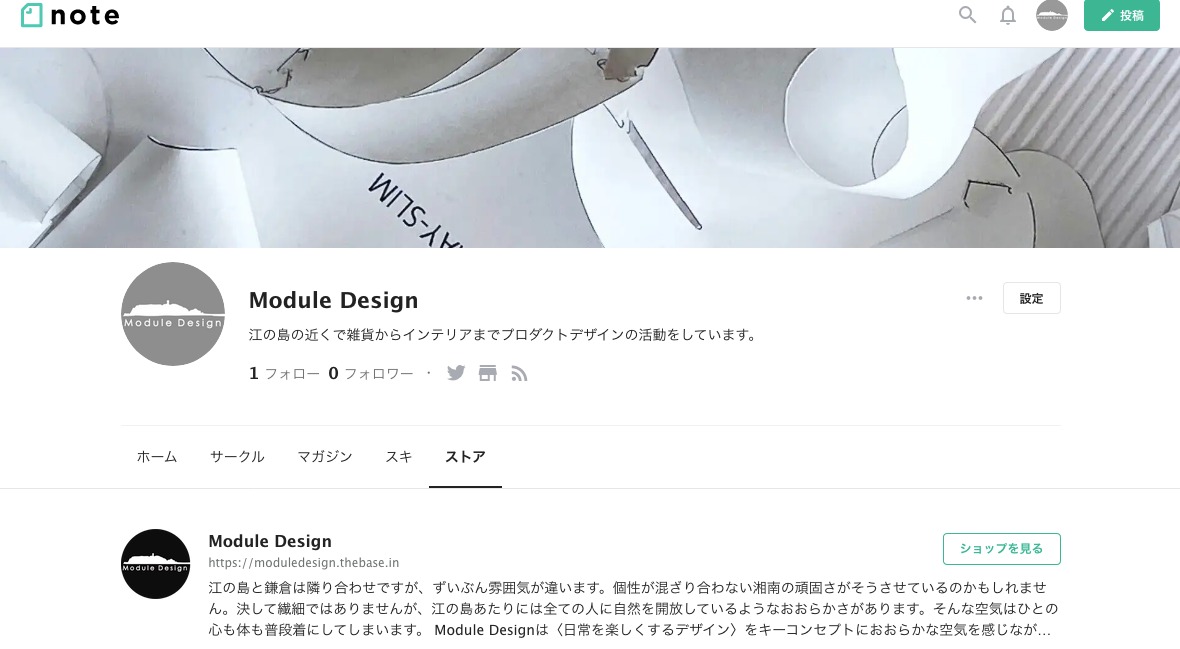
Task: Switch to the ホーム tab
Action: (x=157, y=456)
